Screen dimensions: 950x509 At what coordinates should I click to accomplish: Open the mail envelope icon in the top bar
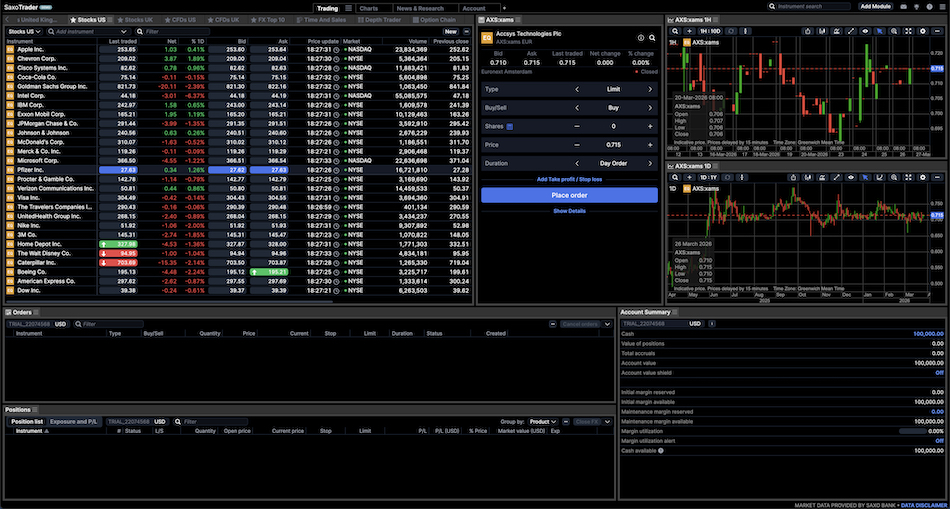(903, 7)
